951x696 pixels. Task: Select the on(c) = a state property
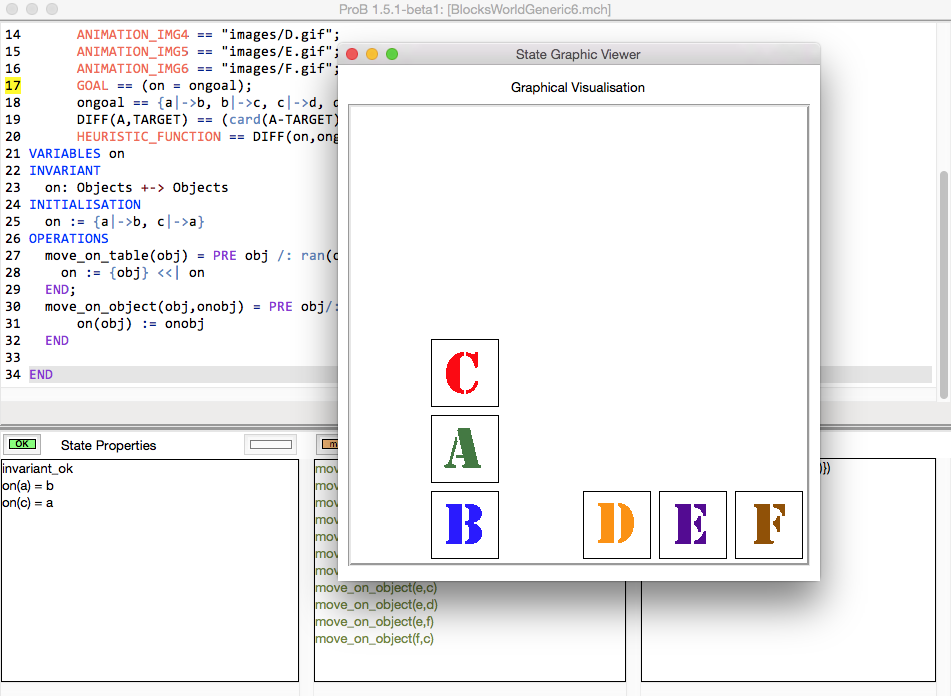(x=27, y=502)
